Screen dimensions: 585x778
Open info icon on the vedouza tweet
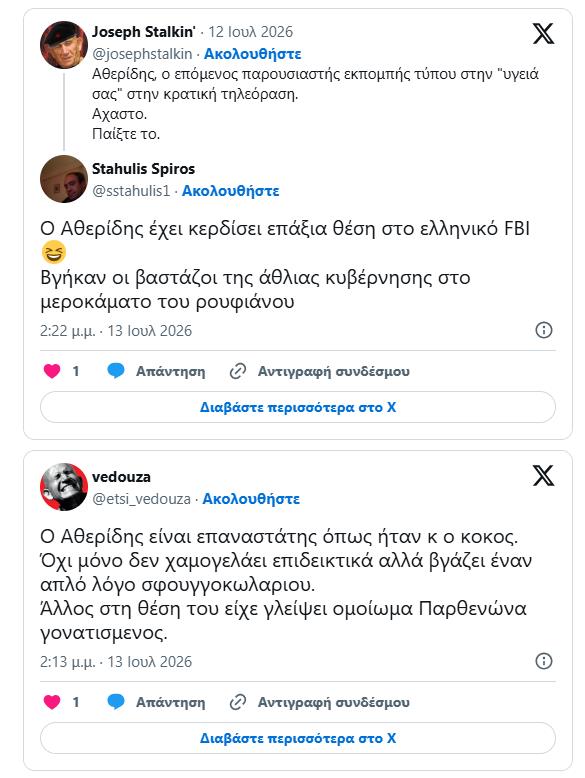click(x=544, y=661)
